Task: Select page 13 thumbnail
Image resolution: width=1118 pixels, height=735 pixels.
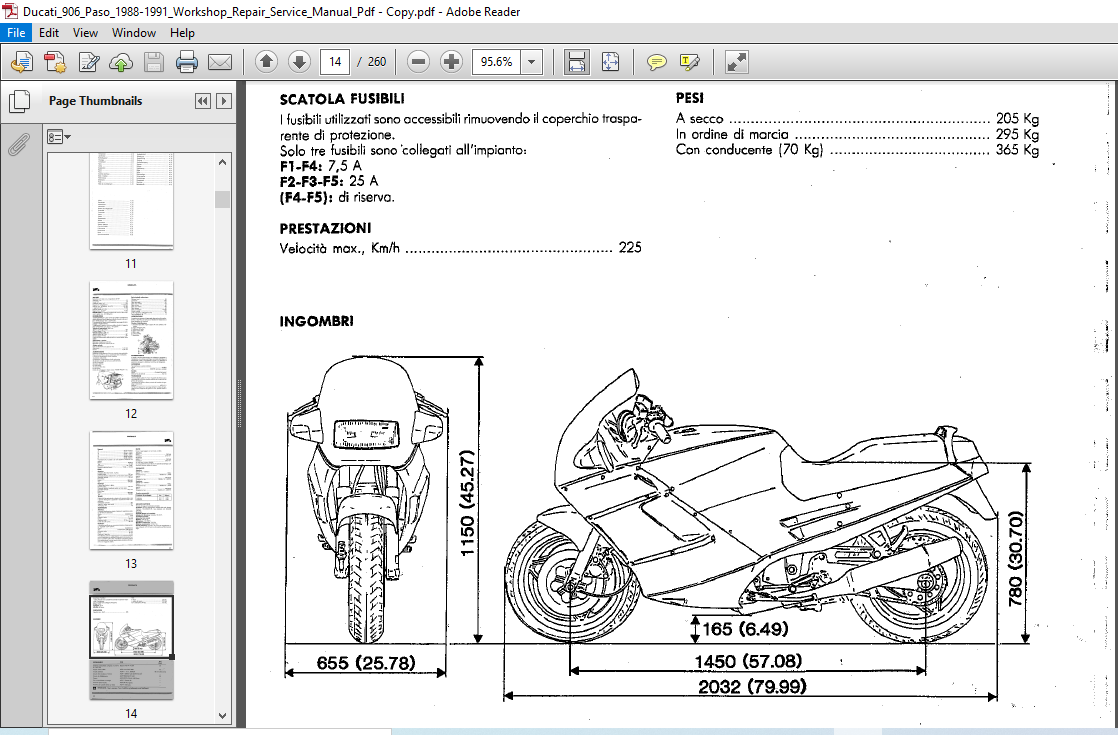Action: pos(131,490)
